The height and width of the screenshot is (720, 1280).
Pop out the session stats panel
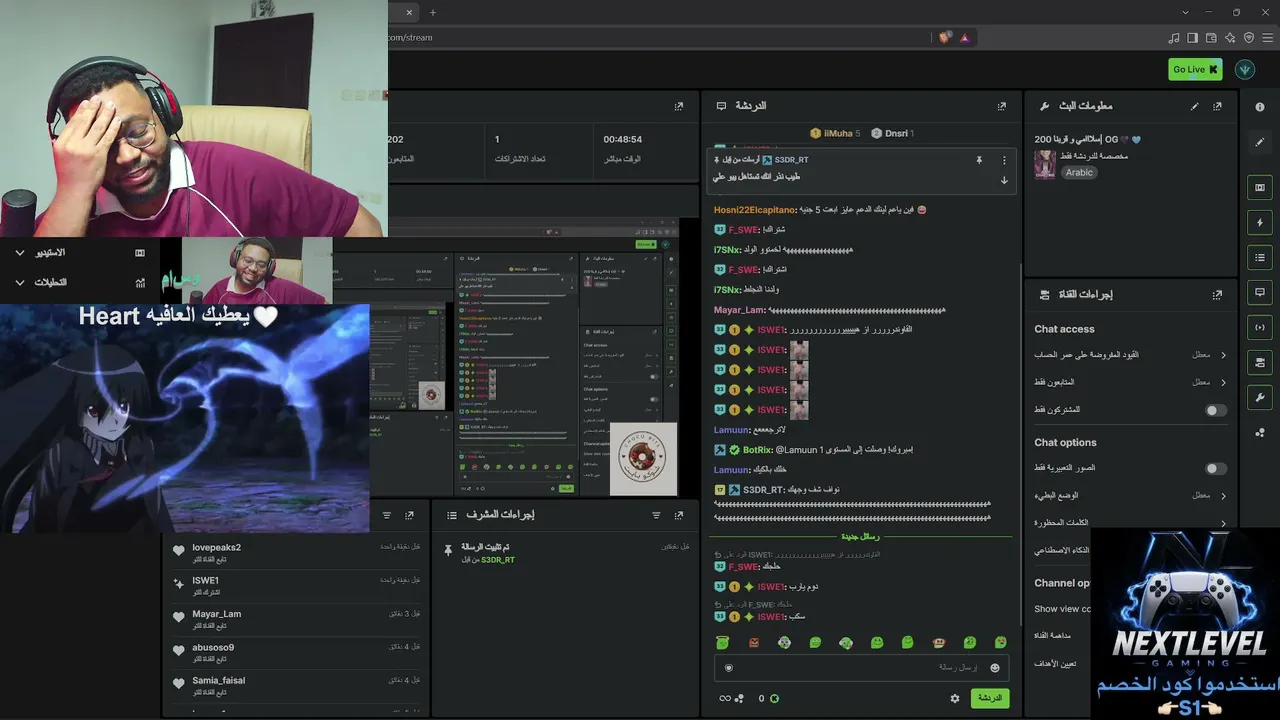pos(679,106)
